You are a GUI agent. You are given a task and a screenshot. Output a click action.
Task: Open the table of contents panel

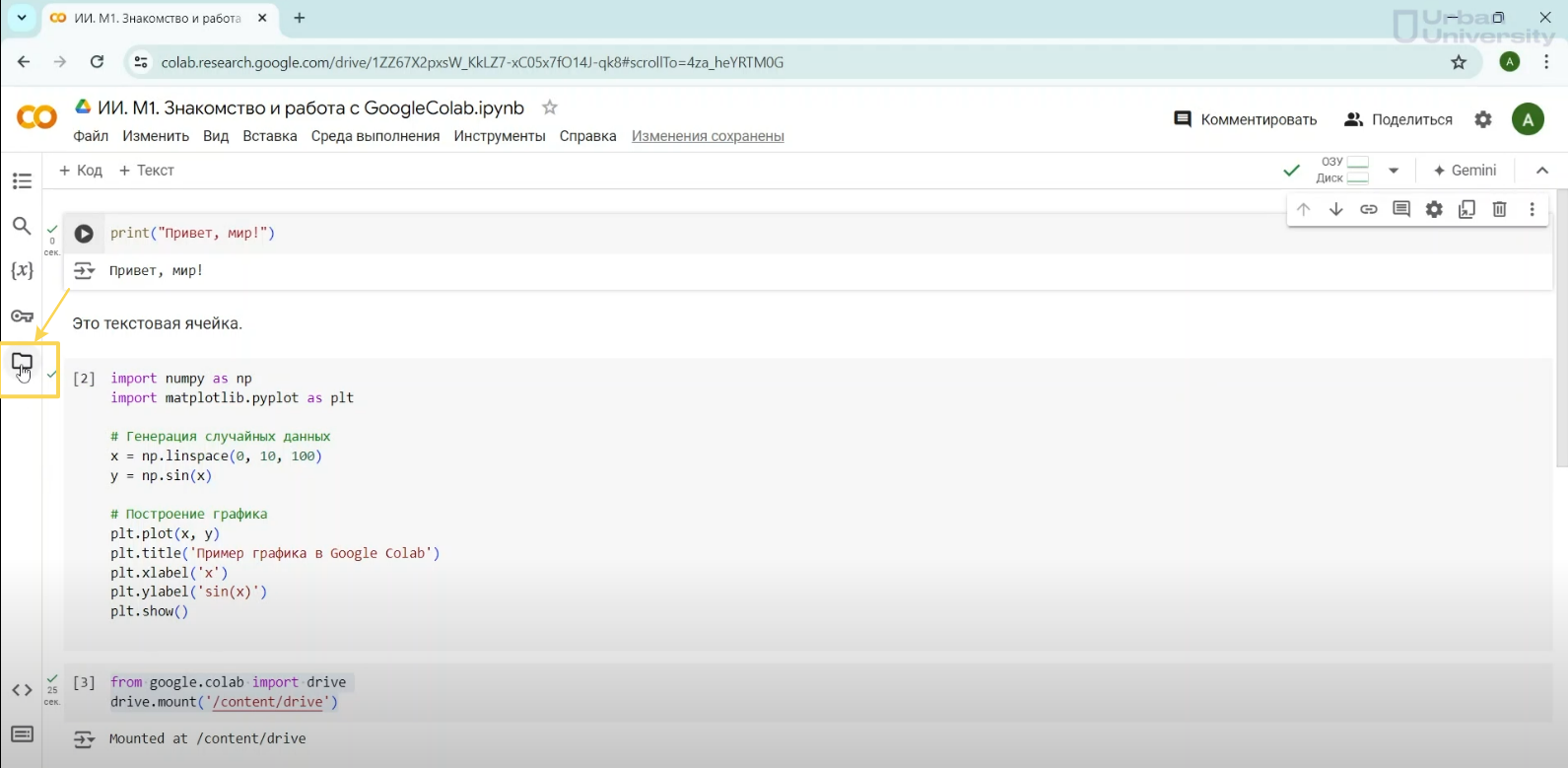[22, 181]
